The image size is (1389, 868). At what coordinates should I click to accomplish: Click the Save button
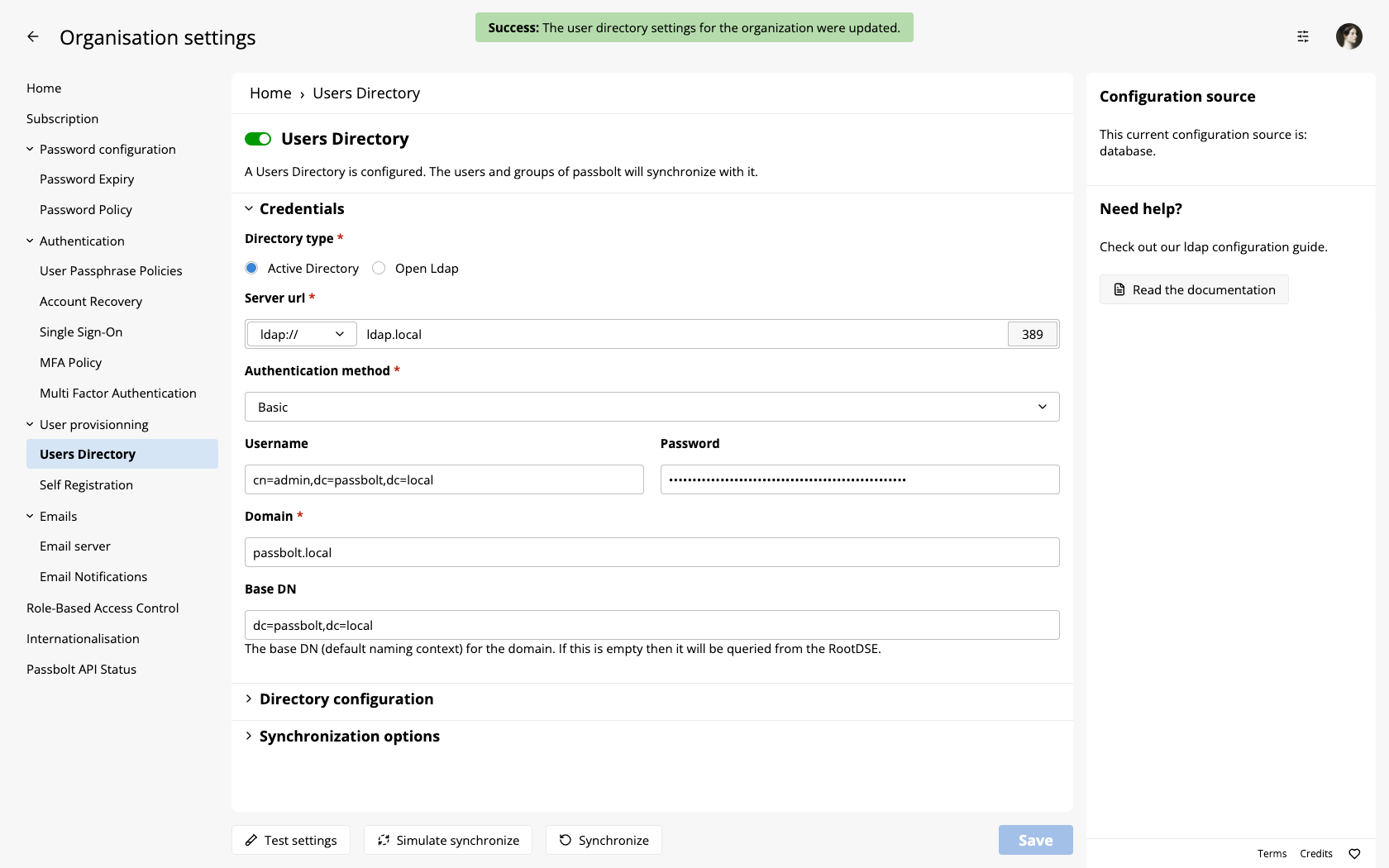(1036, 840)
